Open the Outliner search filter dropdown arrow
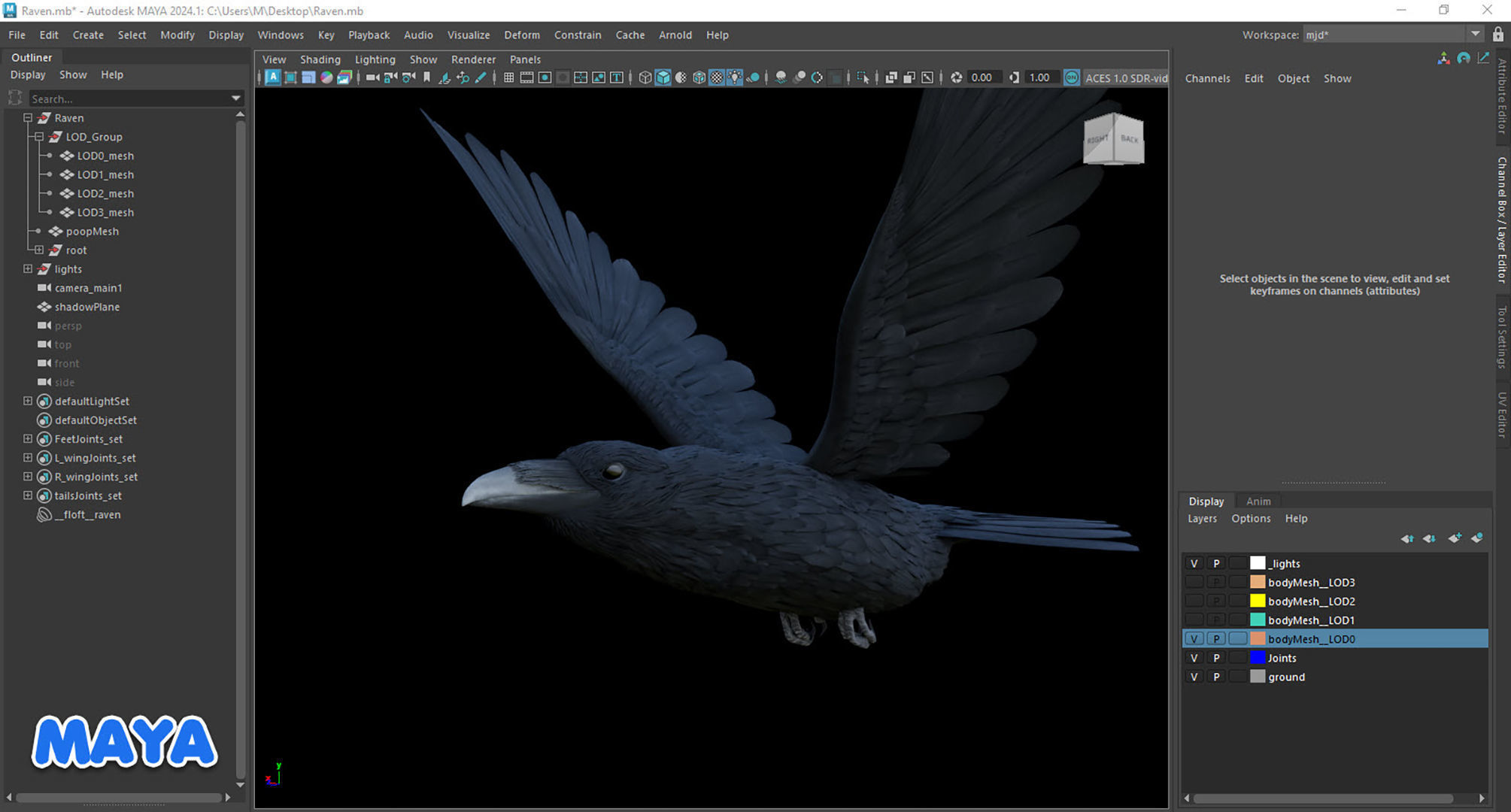Image resolution: width=1511 pixels, height=812 pixels. point(236,98)
